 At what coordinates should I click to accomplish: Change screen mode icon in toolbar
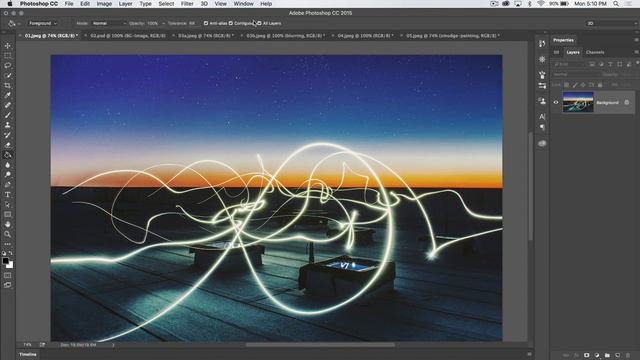[x=8, y=285]
